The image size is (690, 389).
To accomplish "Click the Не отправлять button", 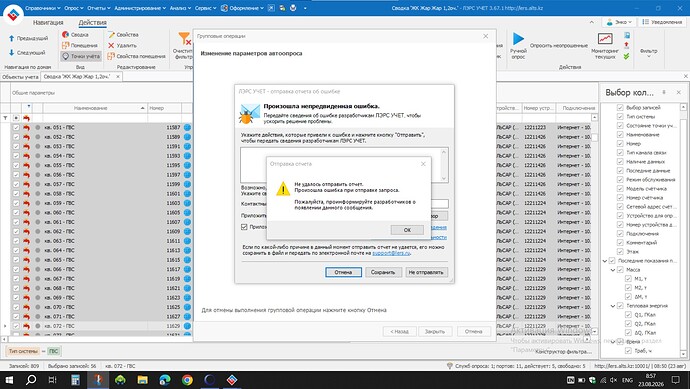I will pyautogui.click(x=426, y=272).
